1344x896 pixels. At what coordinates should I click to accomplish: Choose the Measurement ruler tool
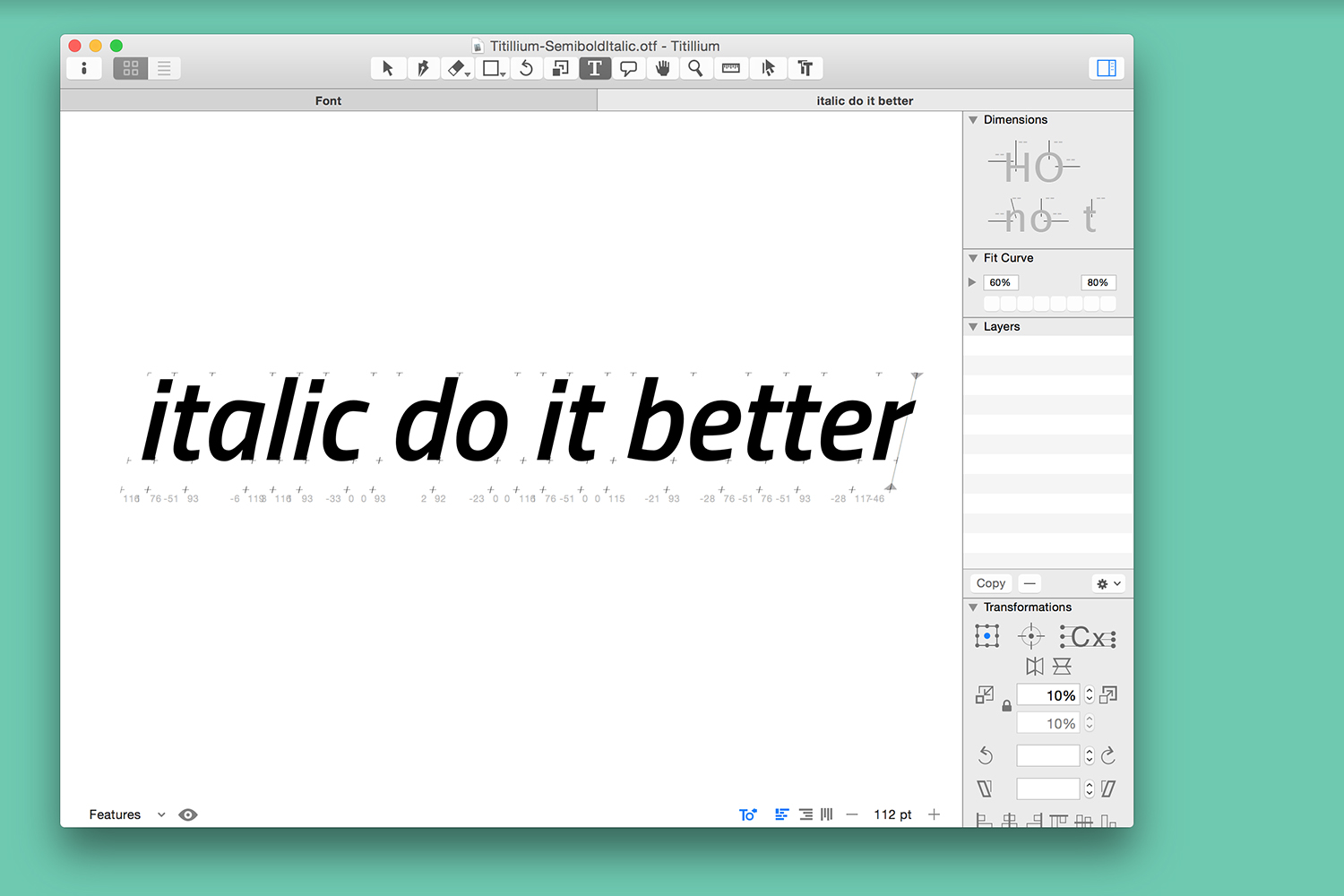click(731, 68)
